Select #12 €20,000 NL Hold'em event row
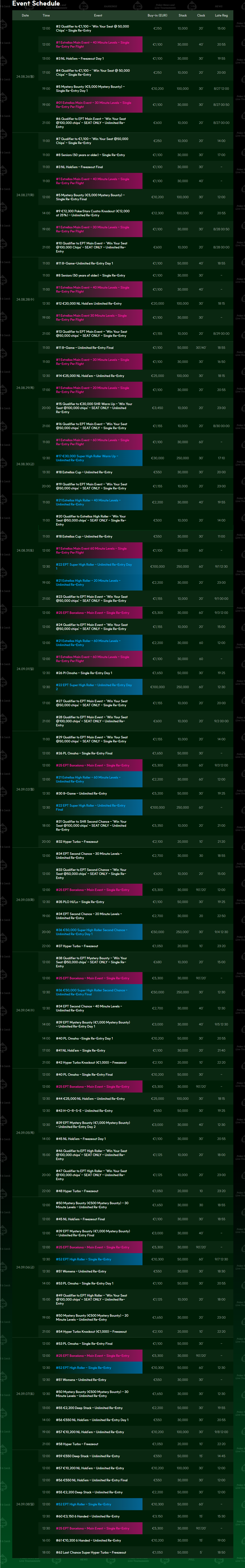 point(88,303)
